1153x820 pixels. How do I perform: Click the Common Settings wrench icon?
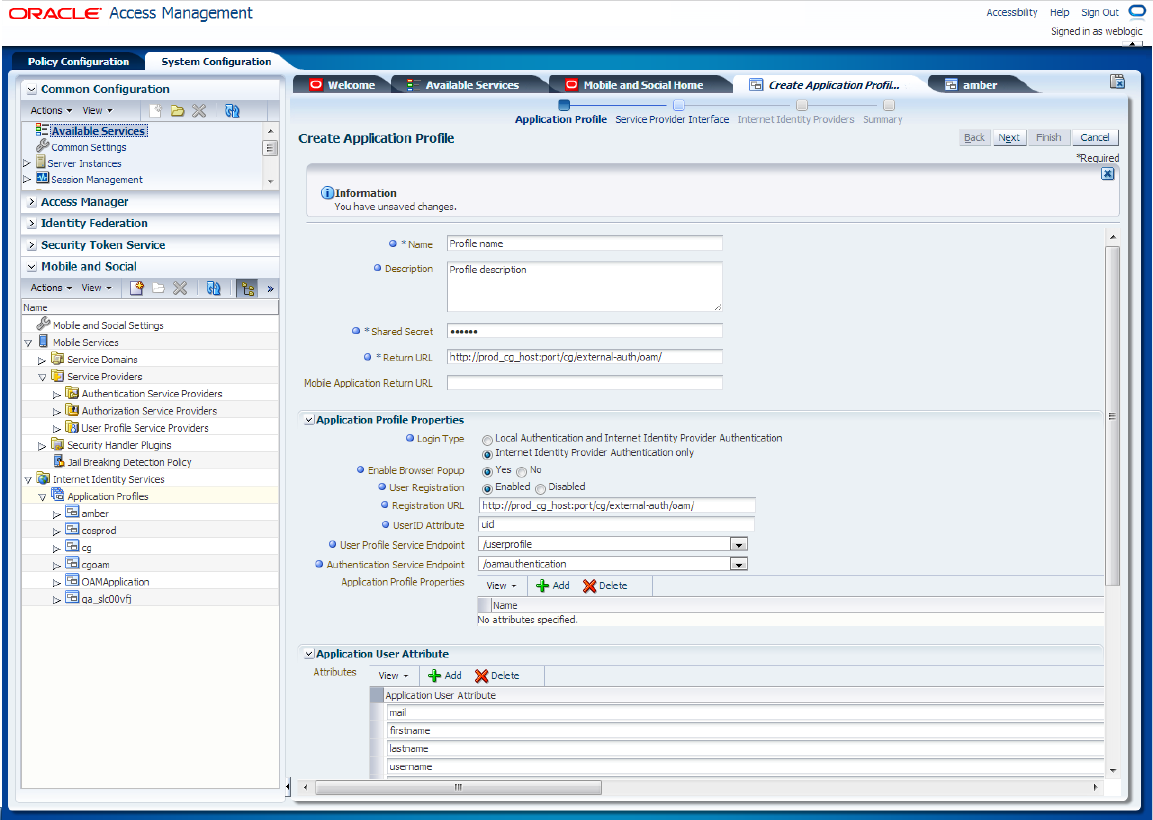tap(43, 146)
